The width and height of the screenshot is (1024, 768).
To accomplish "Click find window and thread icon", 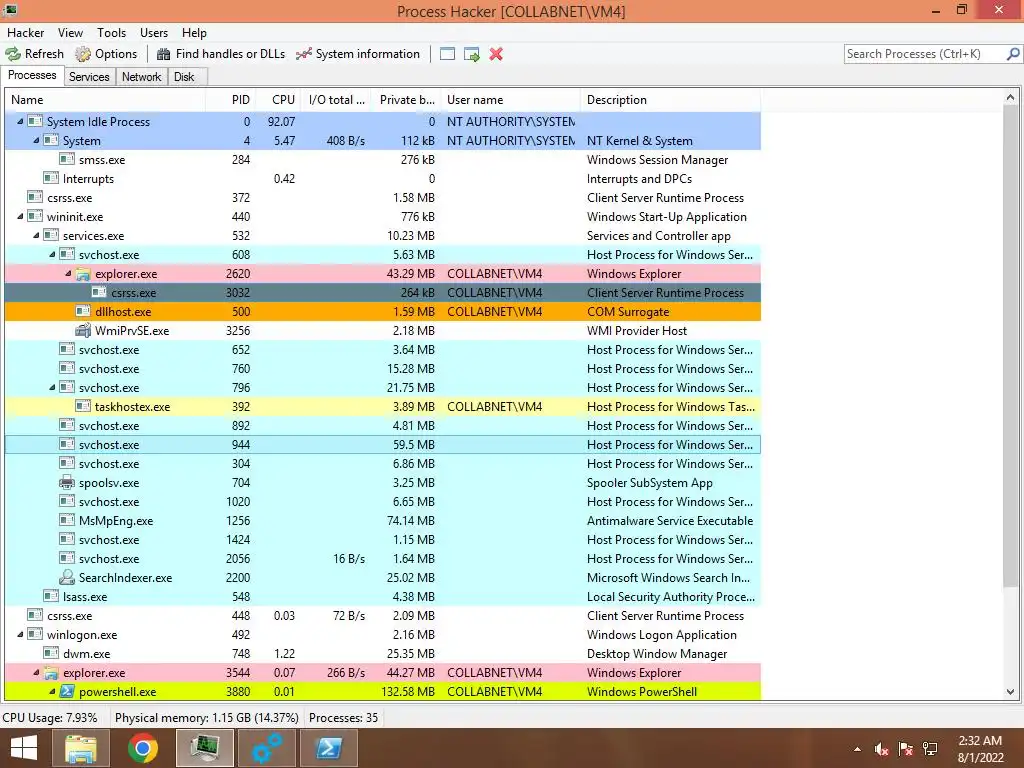I will coord(472,54).
